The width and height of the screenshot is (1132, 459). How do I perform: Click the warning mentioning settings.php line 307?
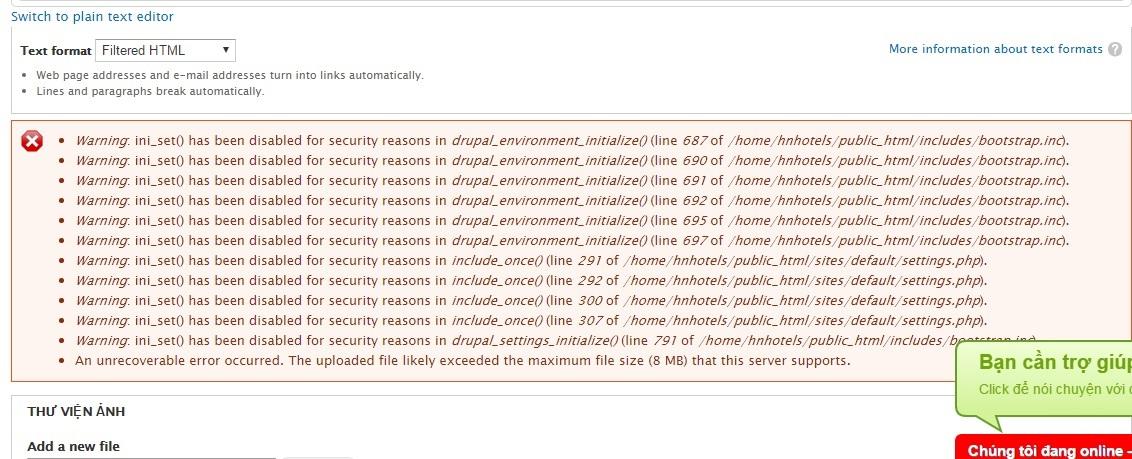click(531, 320)
